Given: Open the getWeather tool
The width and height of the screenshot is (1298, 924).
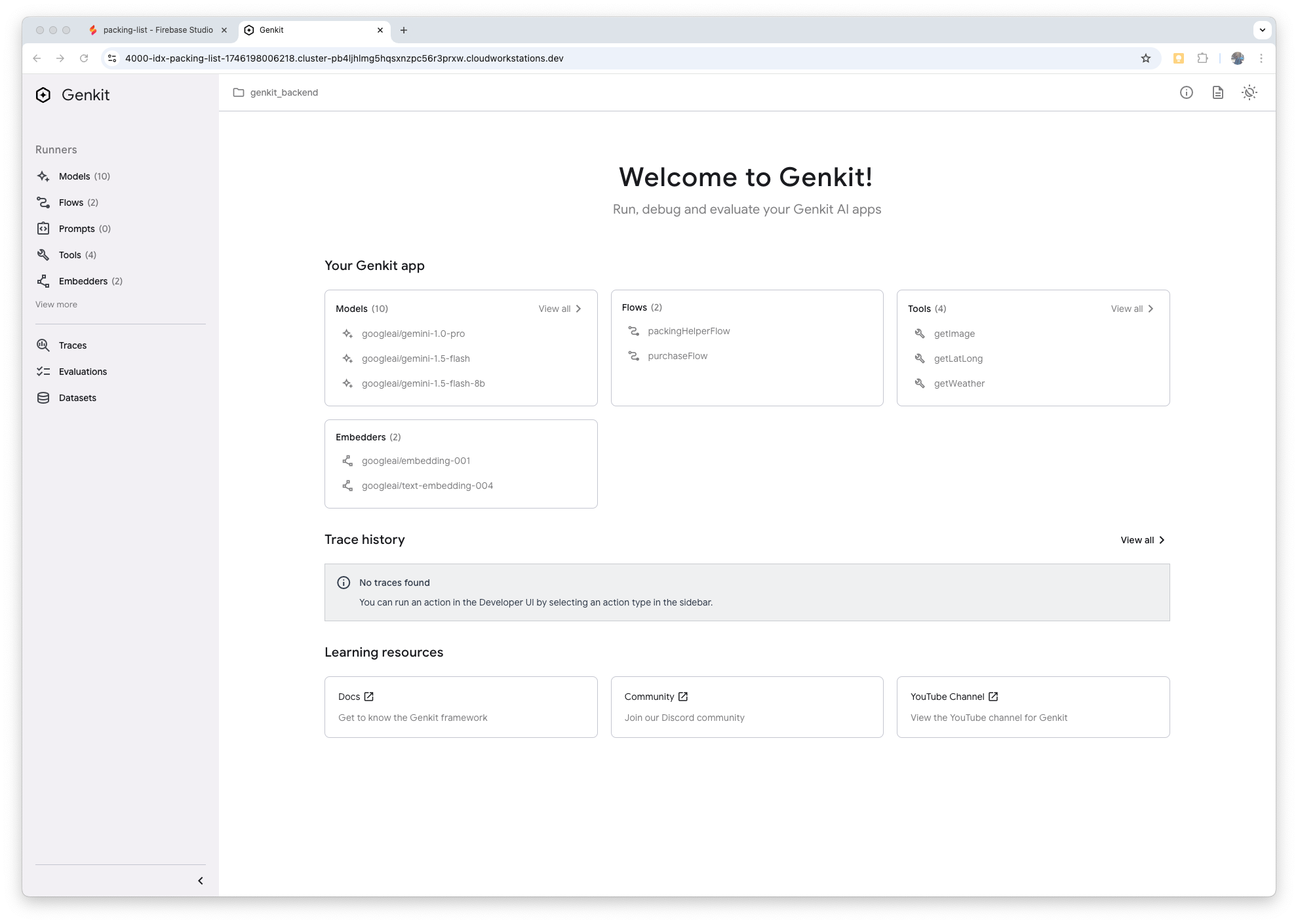Looking at the screenshot, I should pos(959,383).
